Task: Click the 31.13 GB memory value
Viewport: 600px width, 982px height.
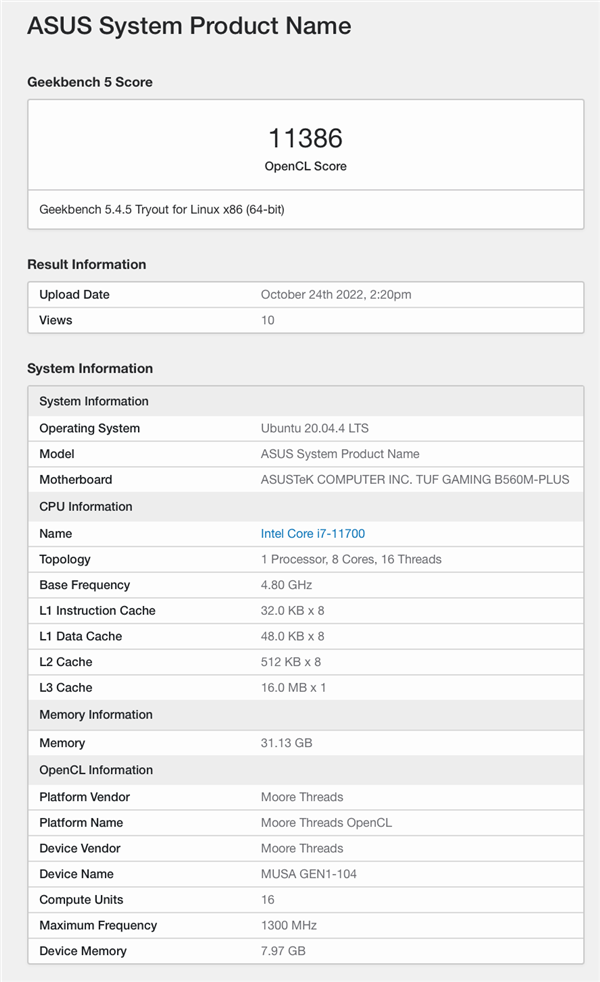Action: click(288, 743)
